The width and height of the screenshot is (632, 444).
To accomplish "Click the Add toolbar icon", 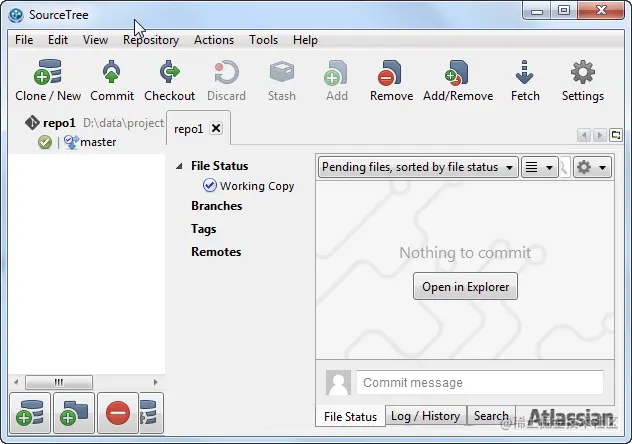I will click(x=336, y=73).
